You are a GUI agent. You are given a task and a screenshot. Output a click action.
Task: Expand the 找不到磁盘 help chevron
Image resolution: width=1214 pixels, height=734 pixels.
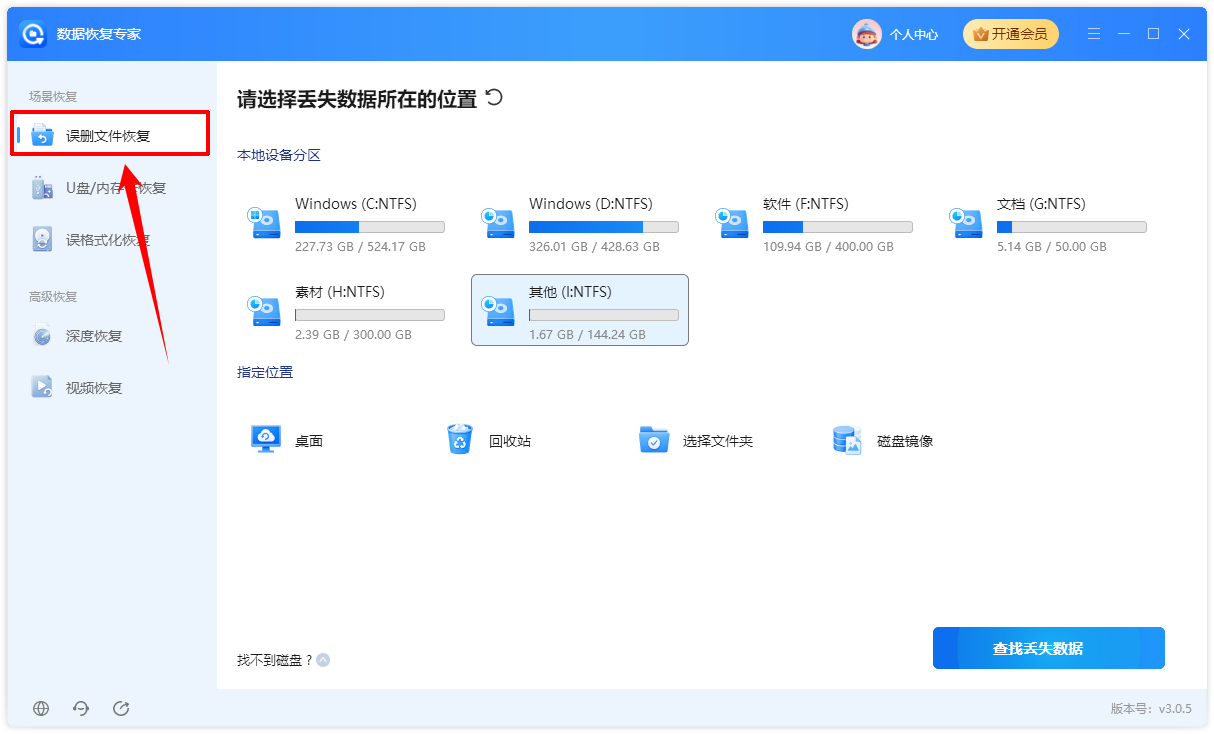[x=323, y=660]
